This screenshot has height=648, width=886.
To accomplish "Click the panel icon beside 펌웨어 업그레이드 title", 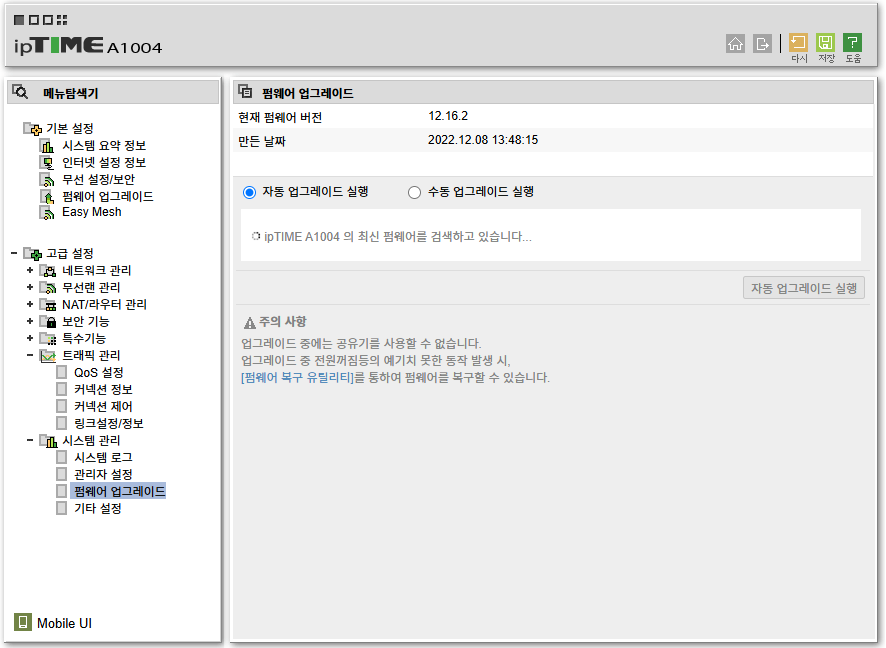I will pyautogui.click(x=245, y=92).
